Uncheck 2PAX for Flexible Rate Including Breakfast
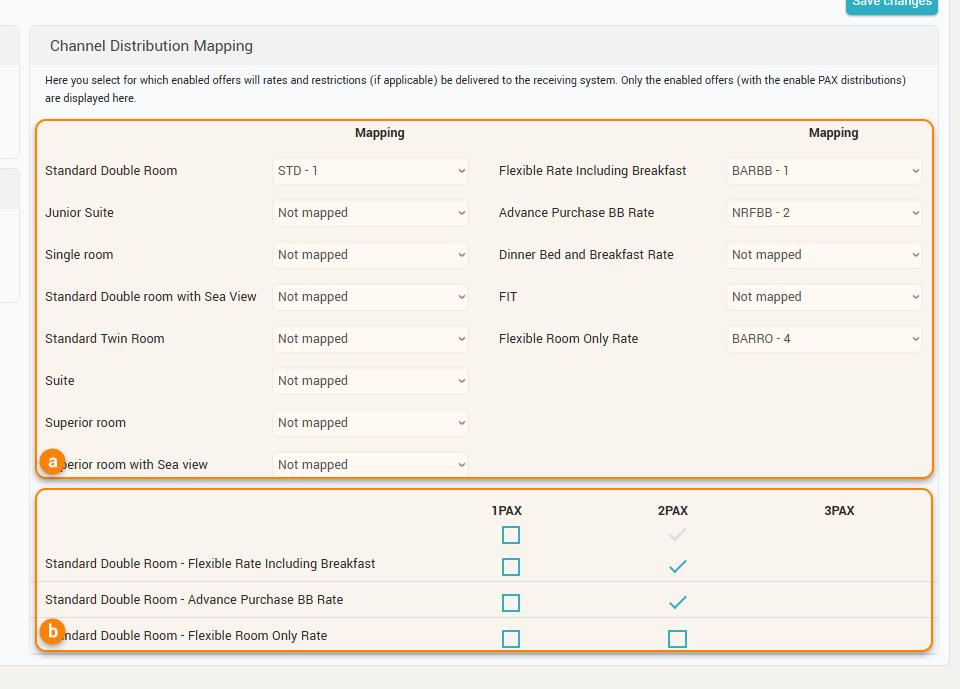This screenshot has width=960, height=689. (677, 567)
